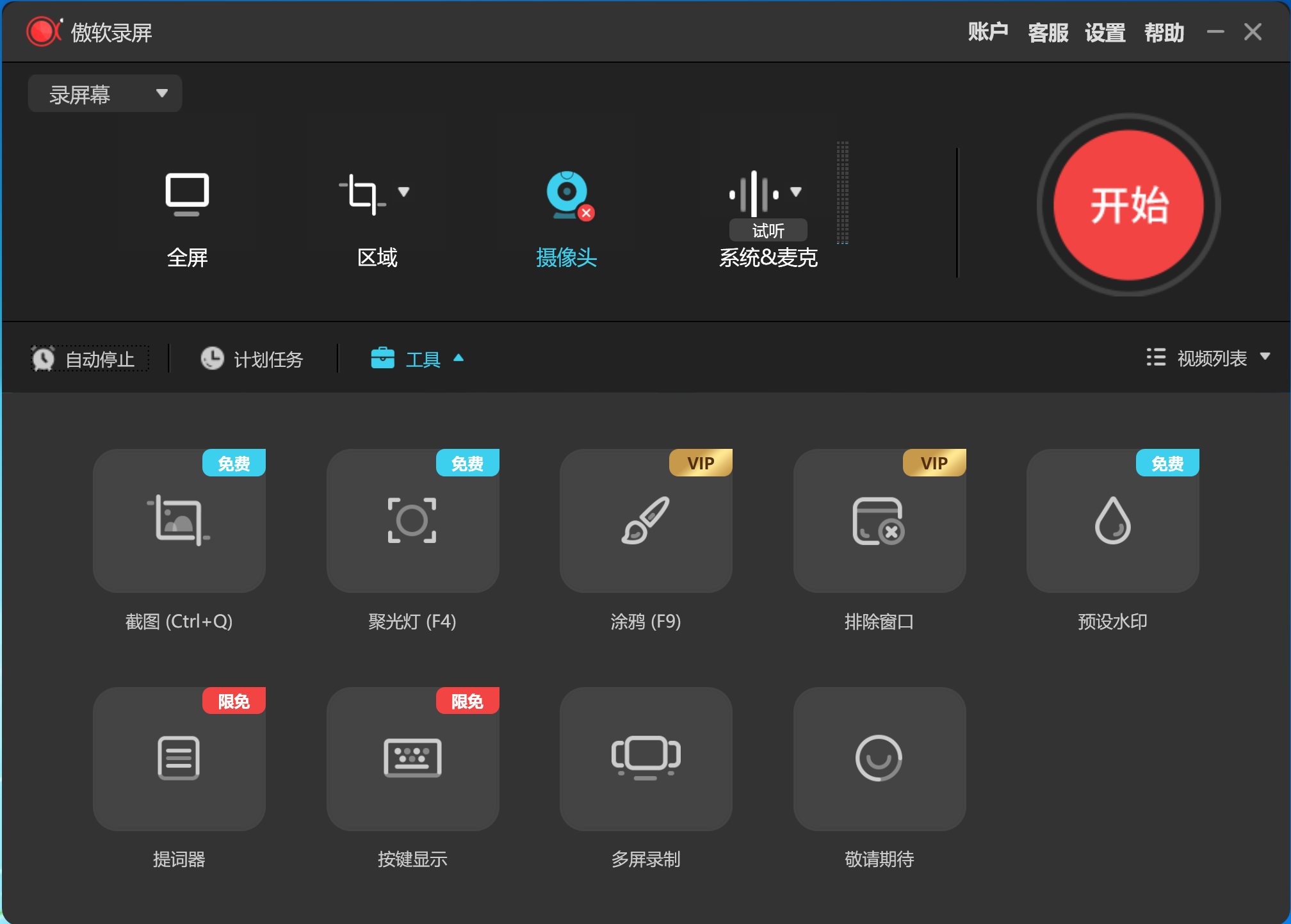Open the 预设水印 watermark tool
This screenshot has height=924, width=1291.
coord(1113,521)
